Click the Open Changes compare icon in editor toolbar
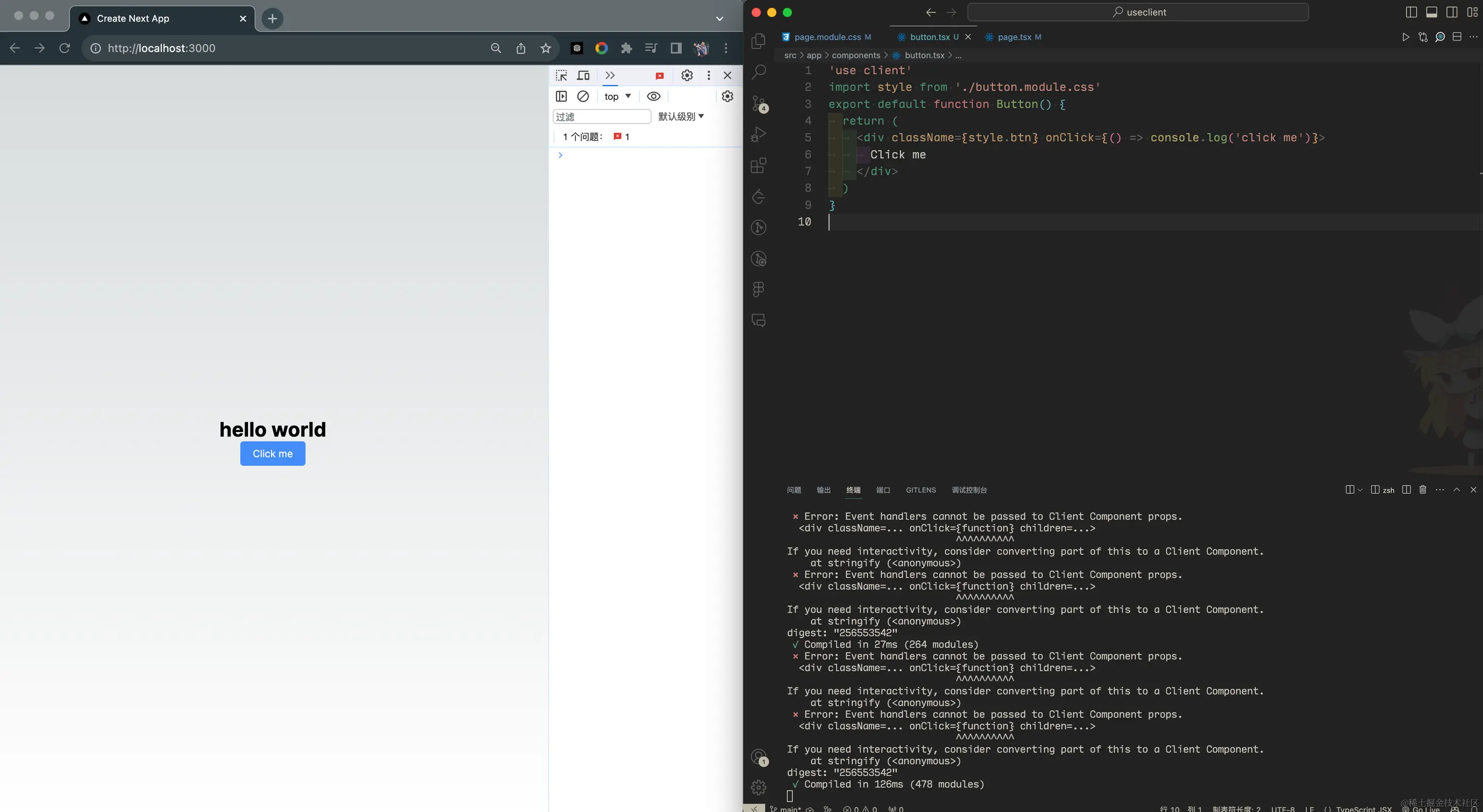This screenshot has width=1483, height=812. click(x=1423, y=37)
